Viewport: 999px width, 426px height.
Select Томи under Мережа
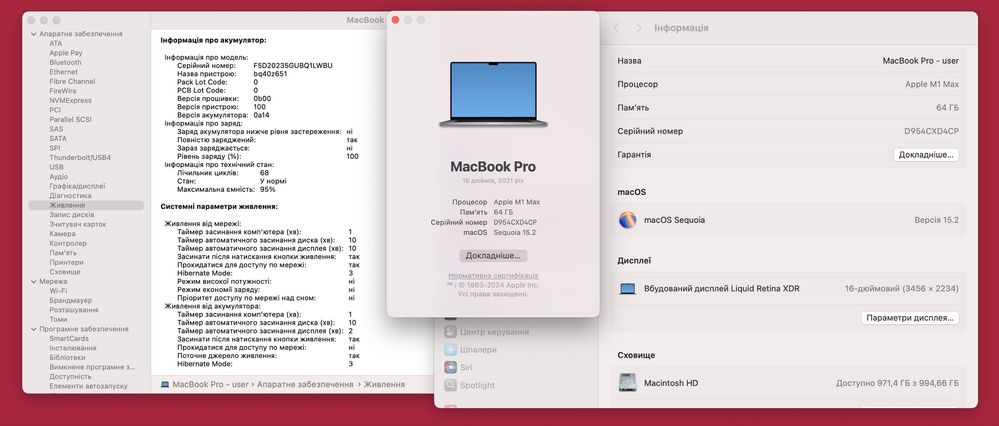[58, 319]
